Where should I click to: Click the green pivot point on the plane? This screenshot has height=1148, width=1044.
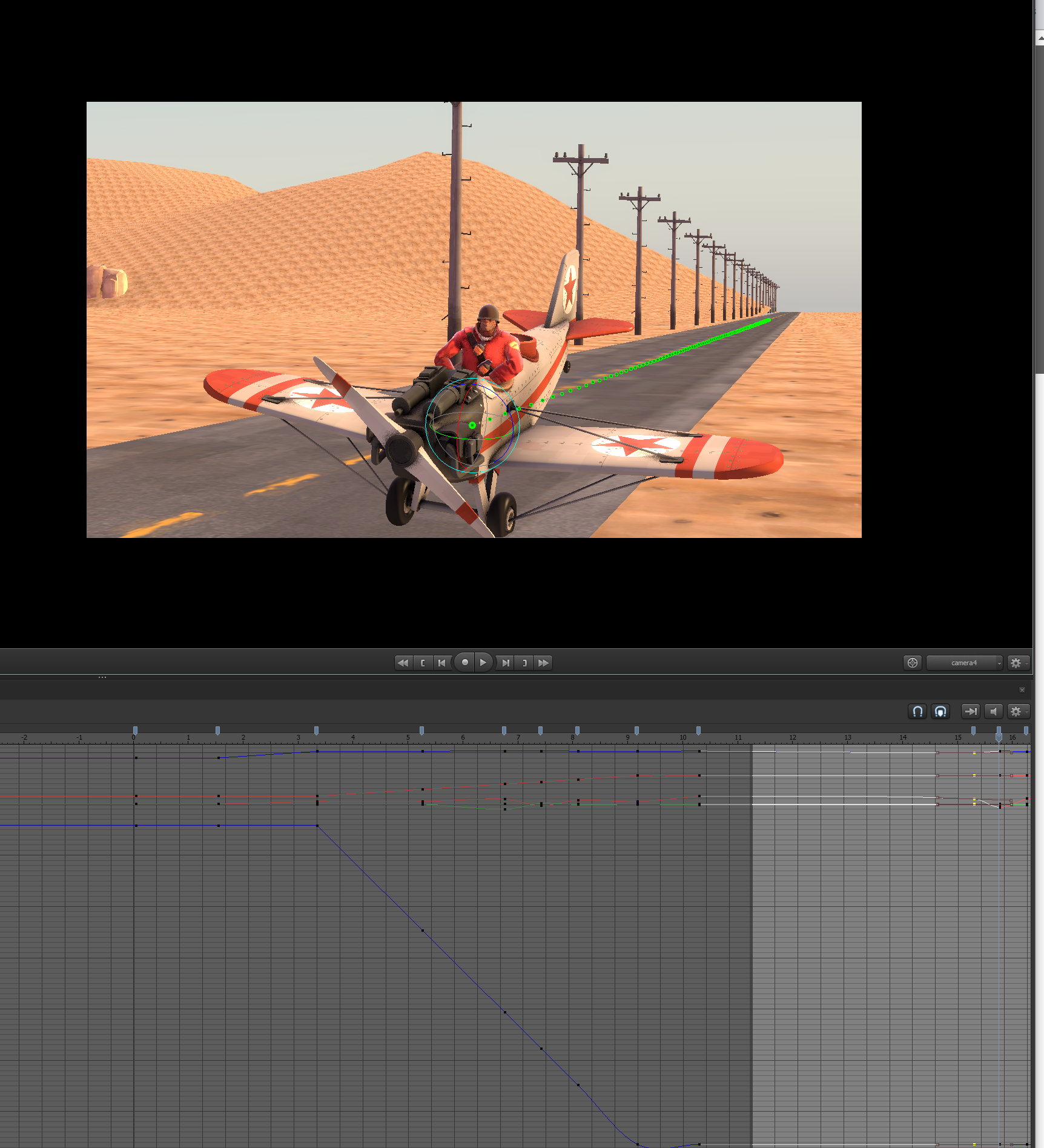tap(471, 426)
